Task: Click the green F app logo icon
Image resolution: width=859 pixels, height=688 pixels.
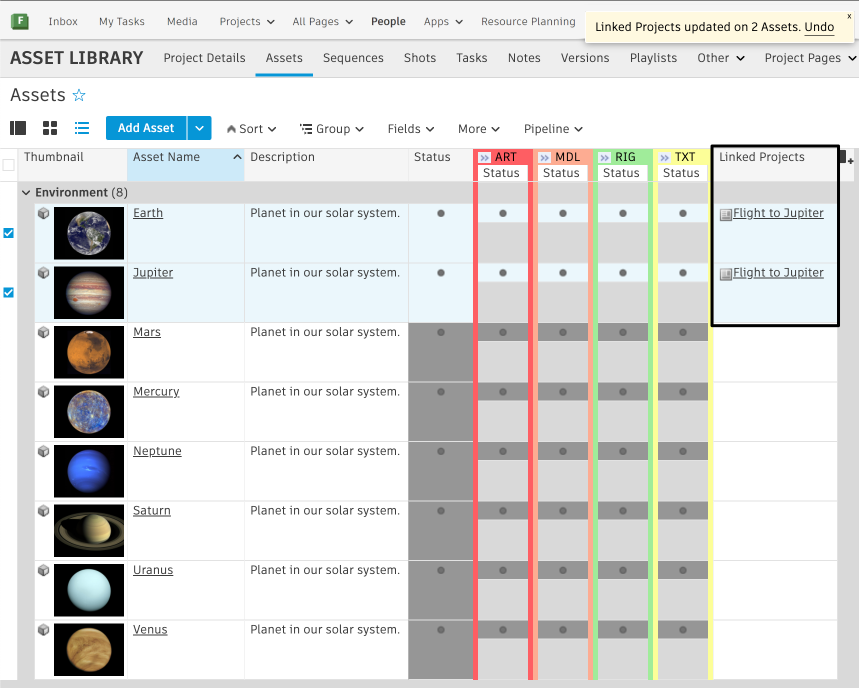Action: 20,21
